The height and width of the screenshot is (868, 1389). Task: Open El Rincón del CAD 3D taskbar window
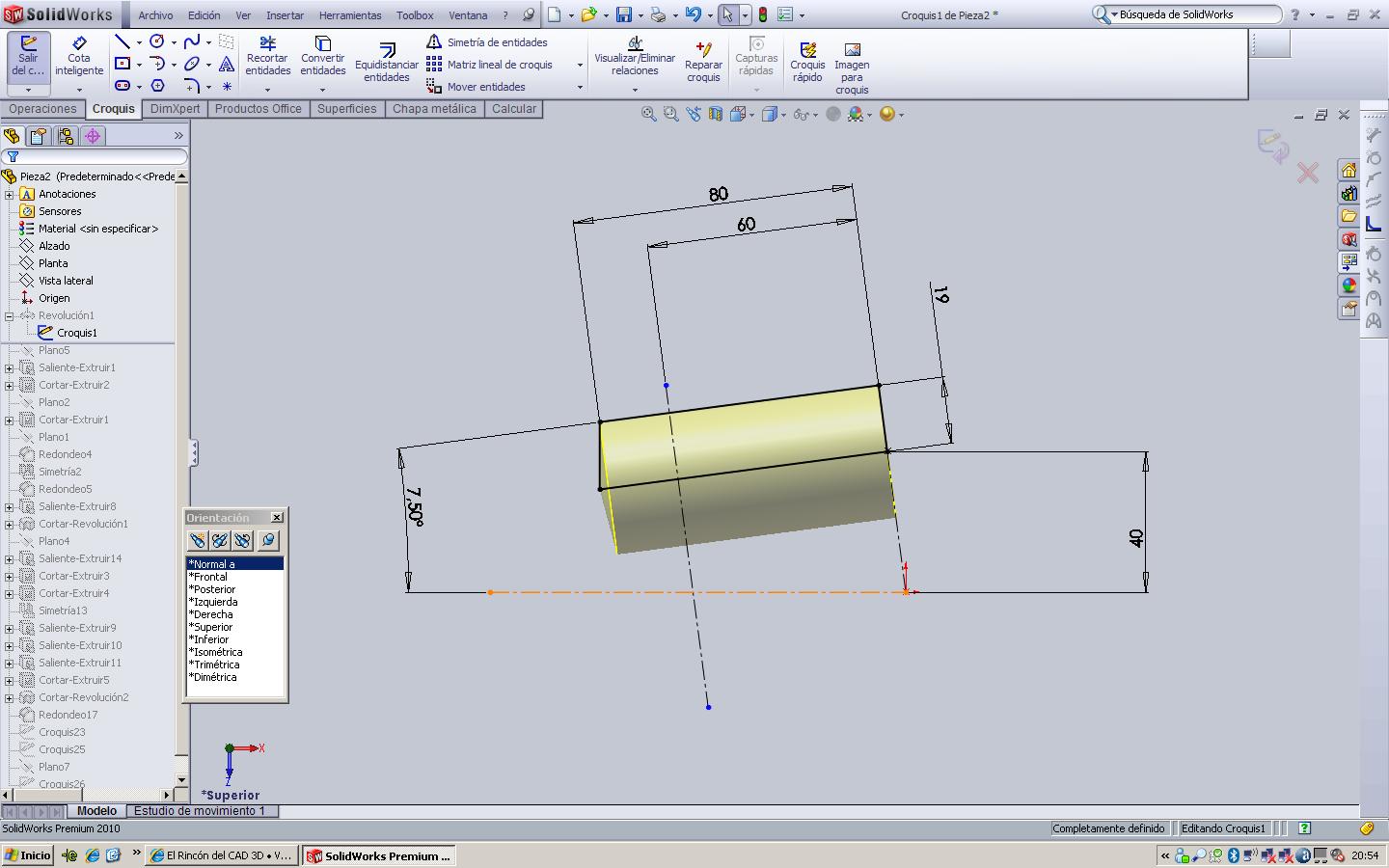221,855
